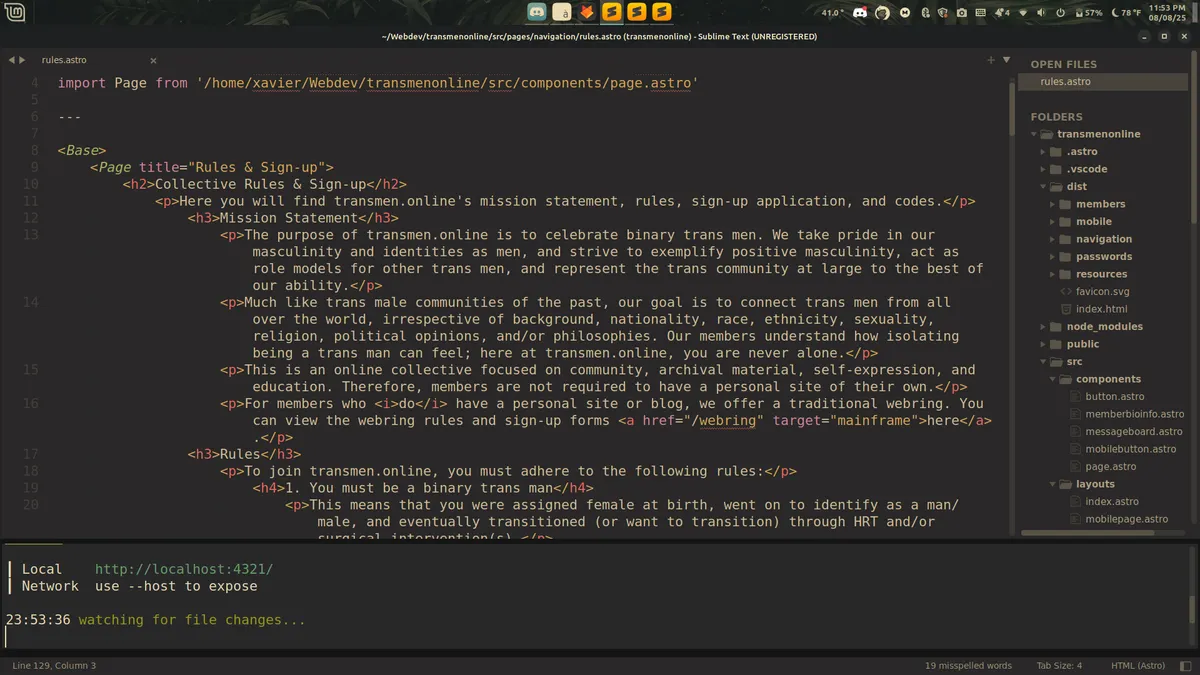This screenshot has height=675, width=1200.
Task: Expand the mobile folder arrow
Action: (x=1053, y=222)
